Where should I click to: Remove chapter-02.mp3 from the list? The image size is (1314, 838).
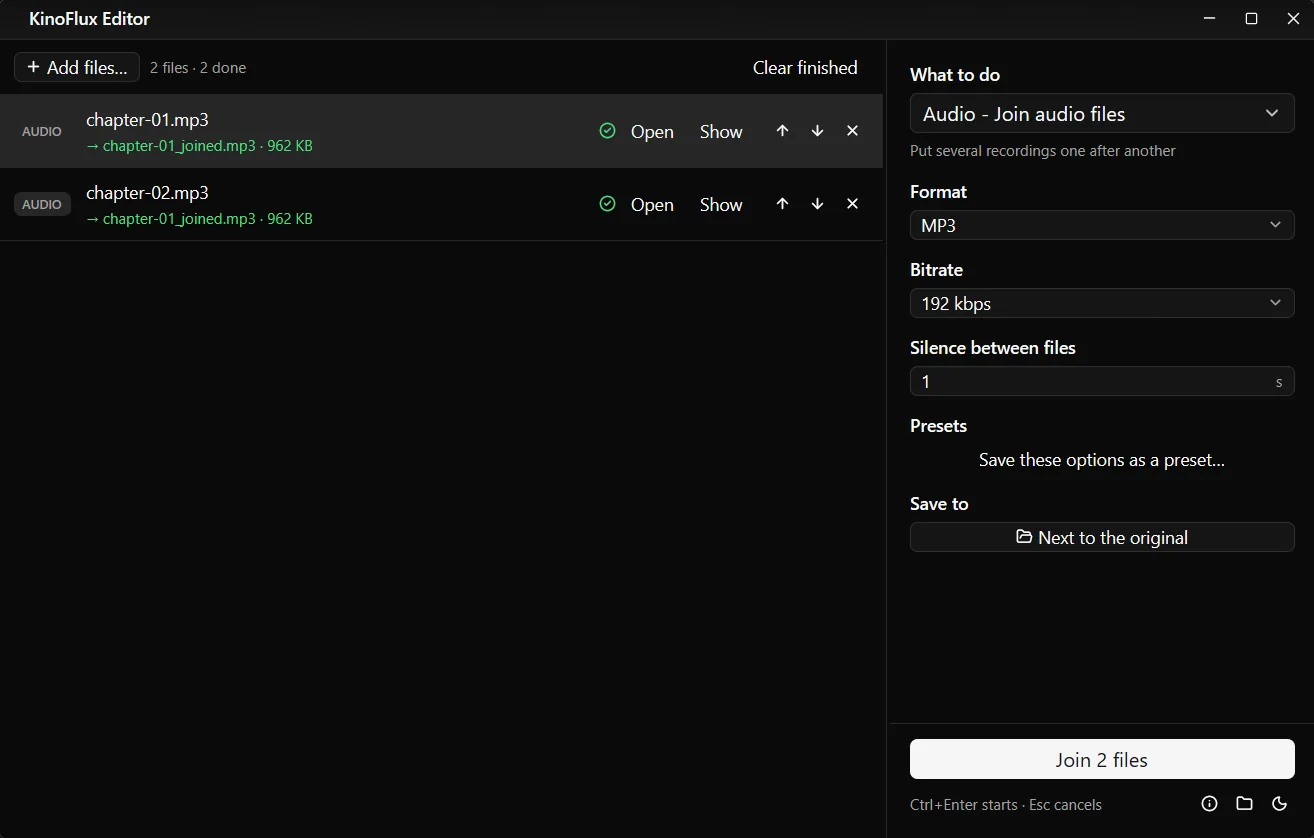[852, 204]
